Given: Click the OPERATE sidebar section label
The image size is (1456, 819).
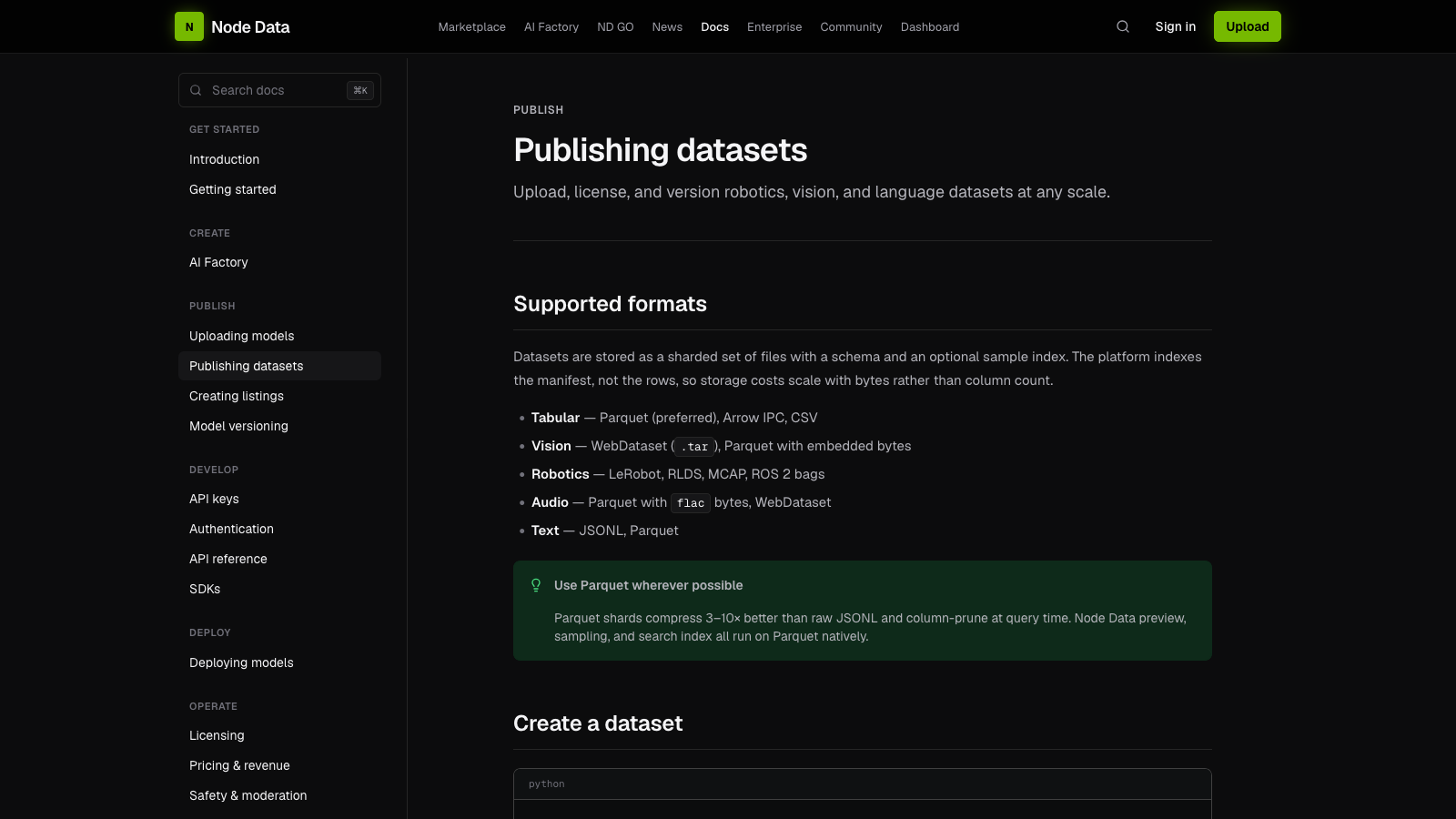Looking at the screenshot, I should [x=213, y=706].
